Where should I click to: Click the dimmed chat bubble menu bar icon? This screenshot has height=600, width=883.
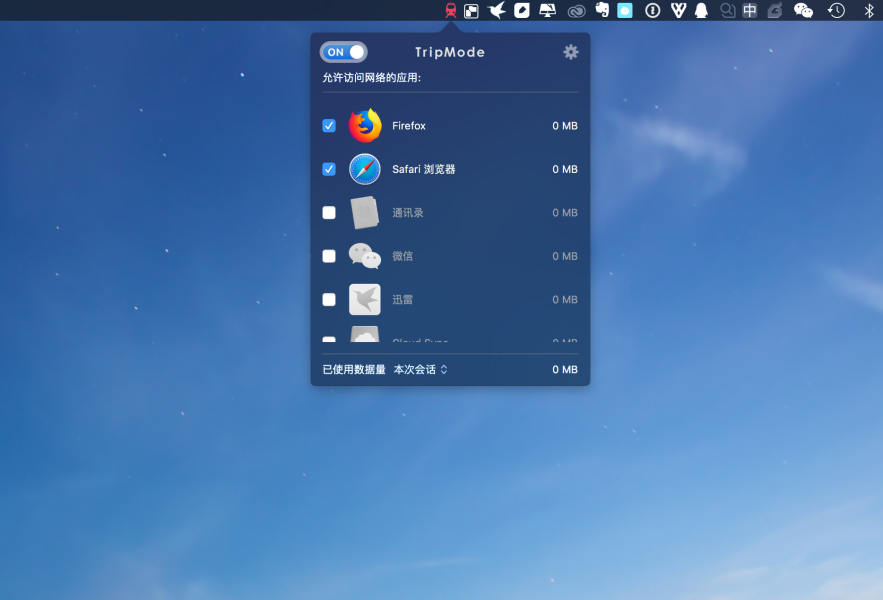coord(728,10)
